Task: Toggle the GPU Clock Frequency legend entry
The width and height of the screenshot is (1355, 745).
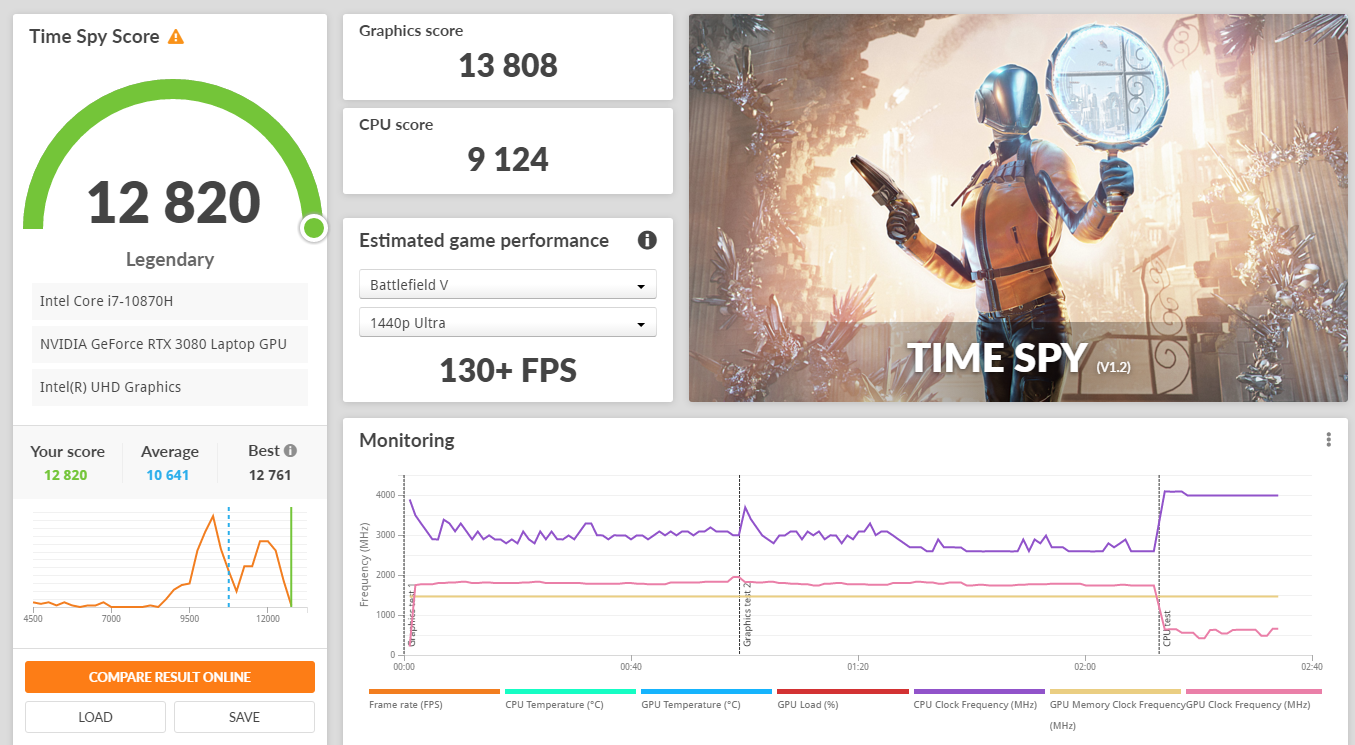Action: pos(1253,699)
